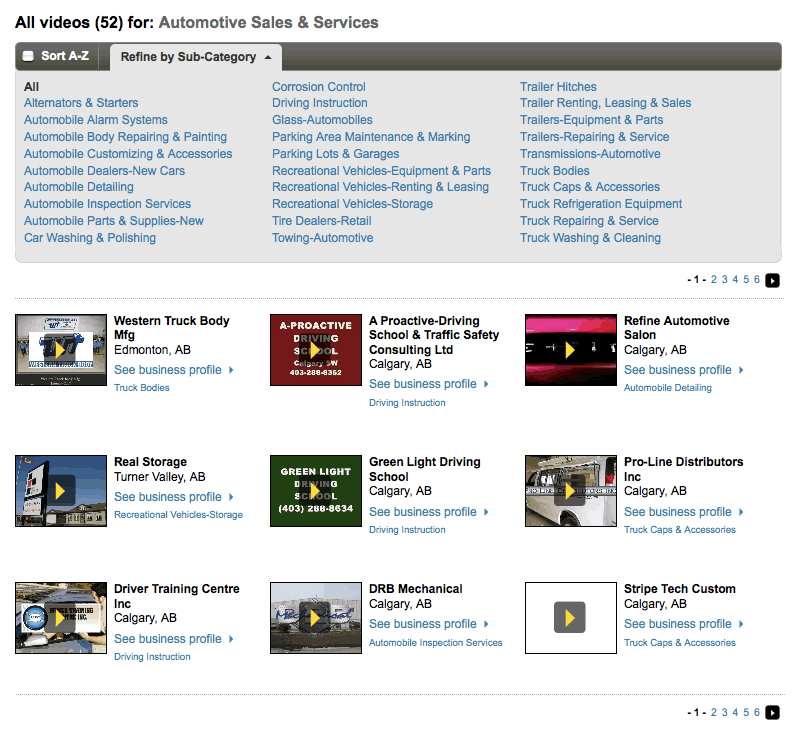
Task: Filter by Trailers-Repairing & Service
Action: click(595, 137)
